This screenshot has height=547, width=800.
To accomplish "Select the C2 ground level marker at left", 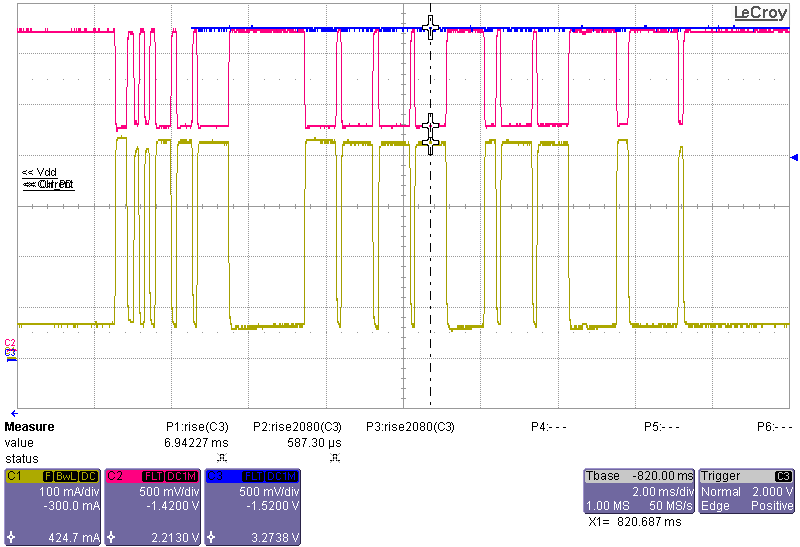I will click(x=10, y=344).
